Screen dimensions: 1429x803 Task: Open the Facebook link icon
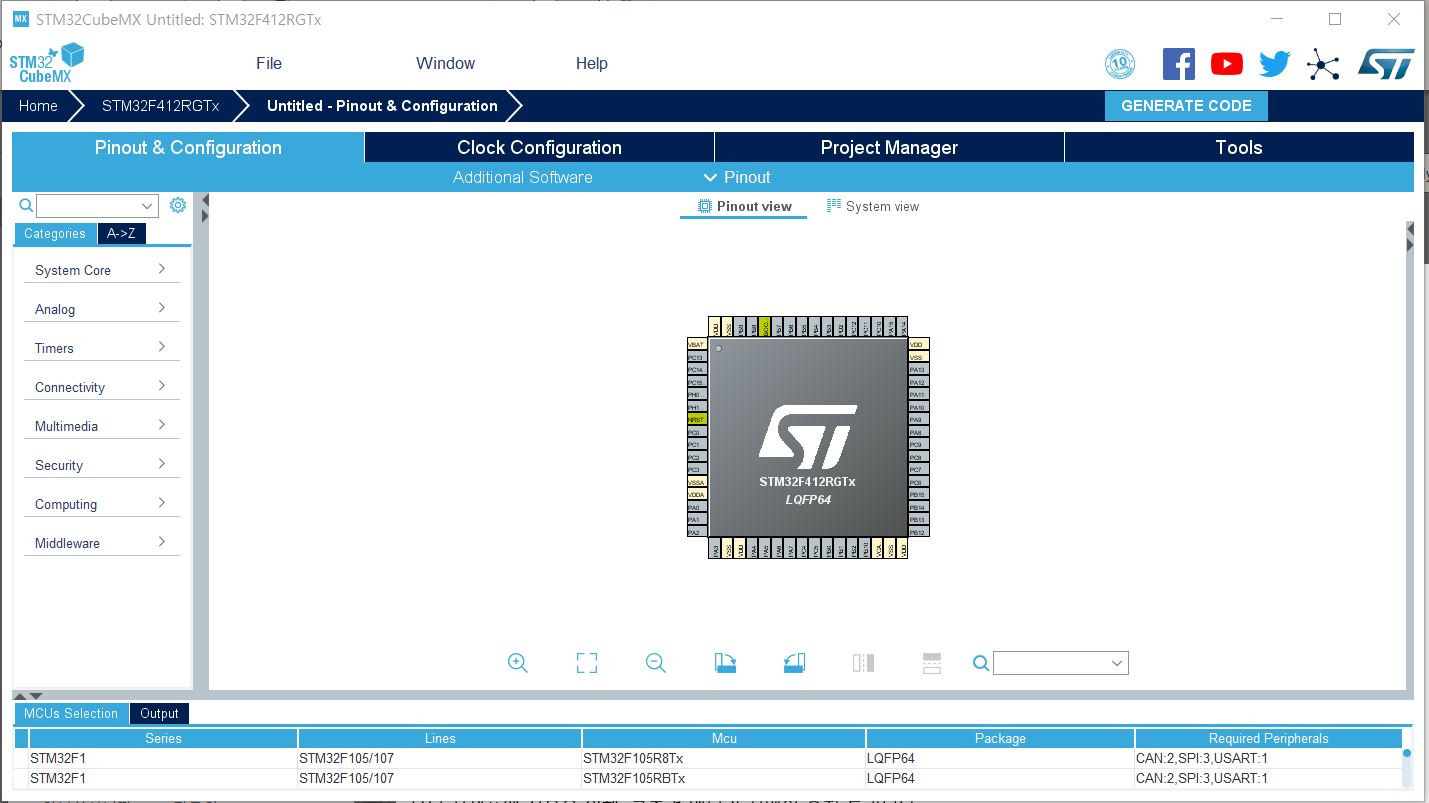tap(1179, 64)
